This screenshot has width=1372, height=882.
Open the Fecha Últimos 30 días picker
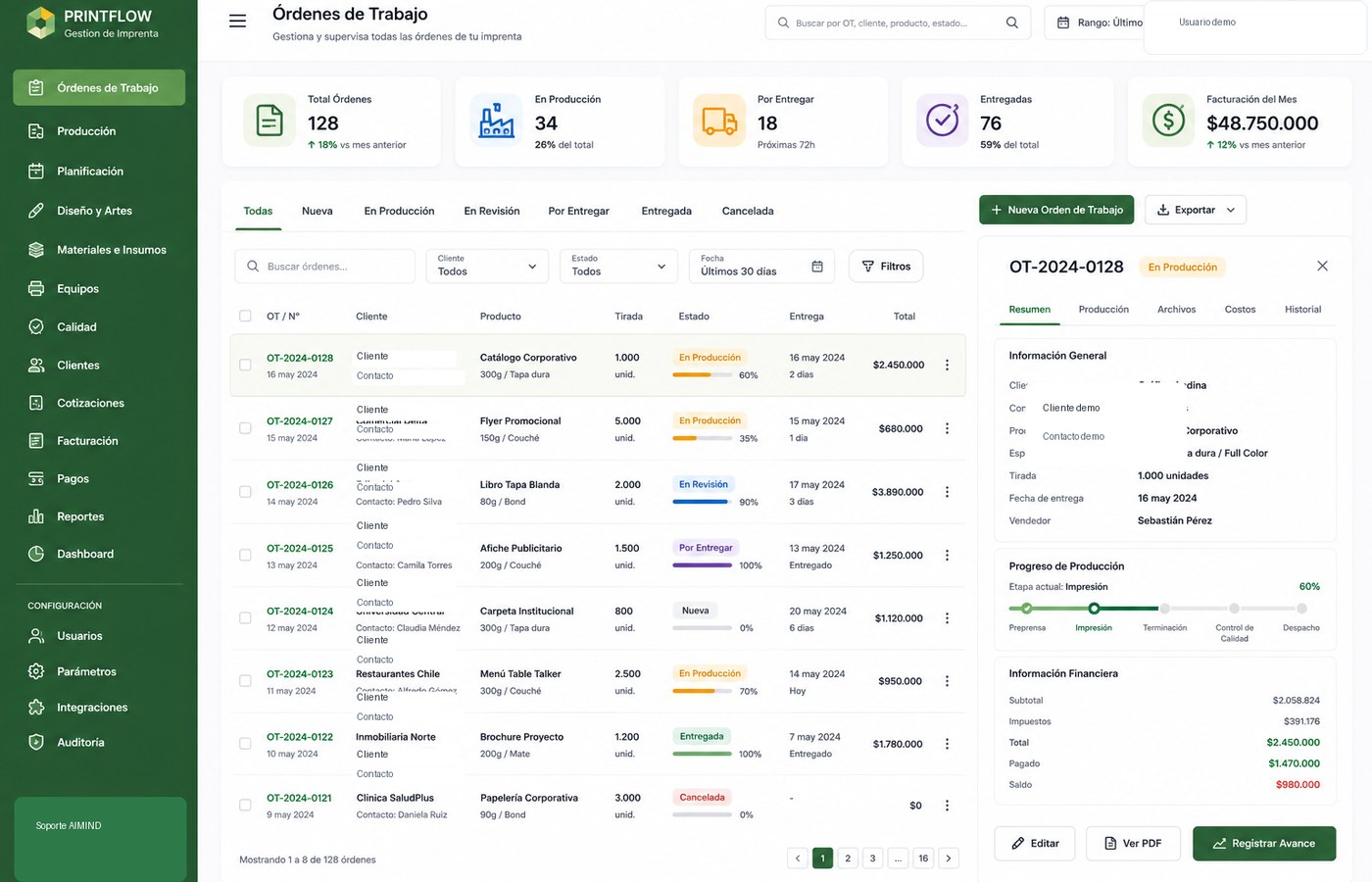pyautogui.click(x=761, y=266)
